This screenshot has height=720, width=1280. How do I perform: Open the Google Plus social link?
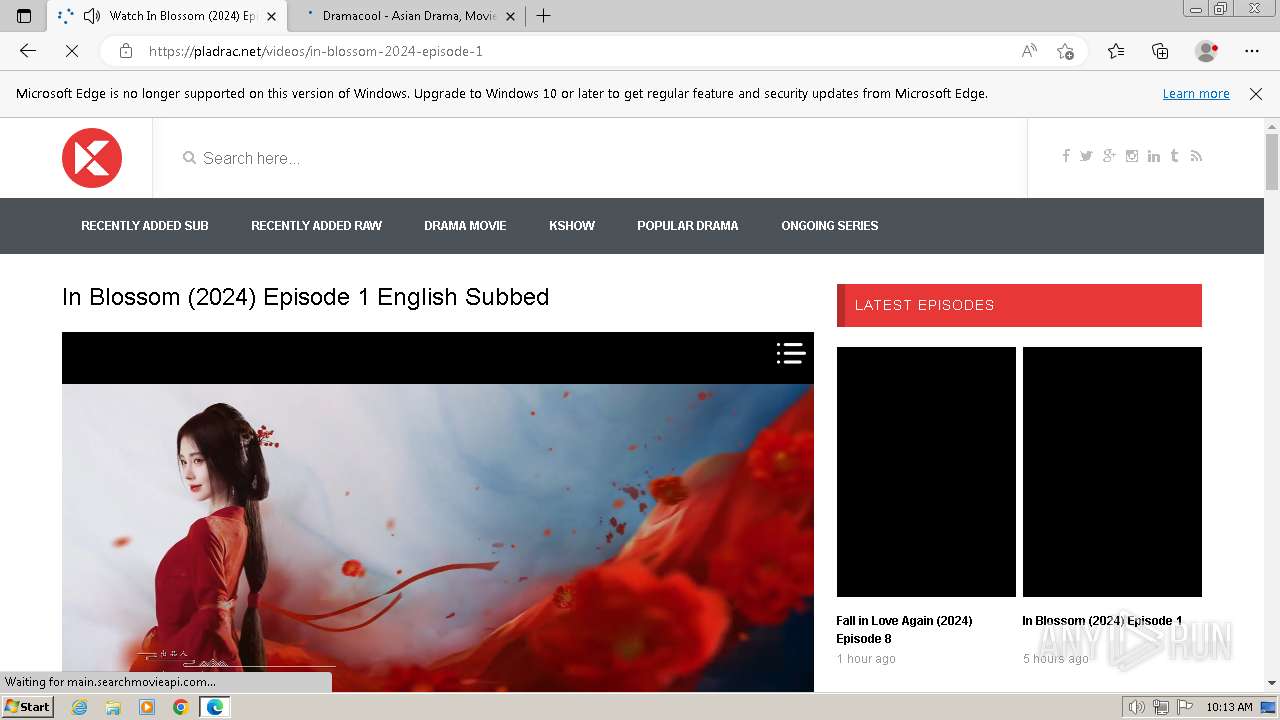tap(1109, 156)
